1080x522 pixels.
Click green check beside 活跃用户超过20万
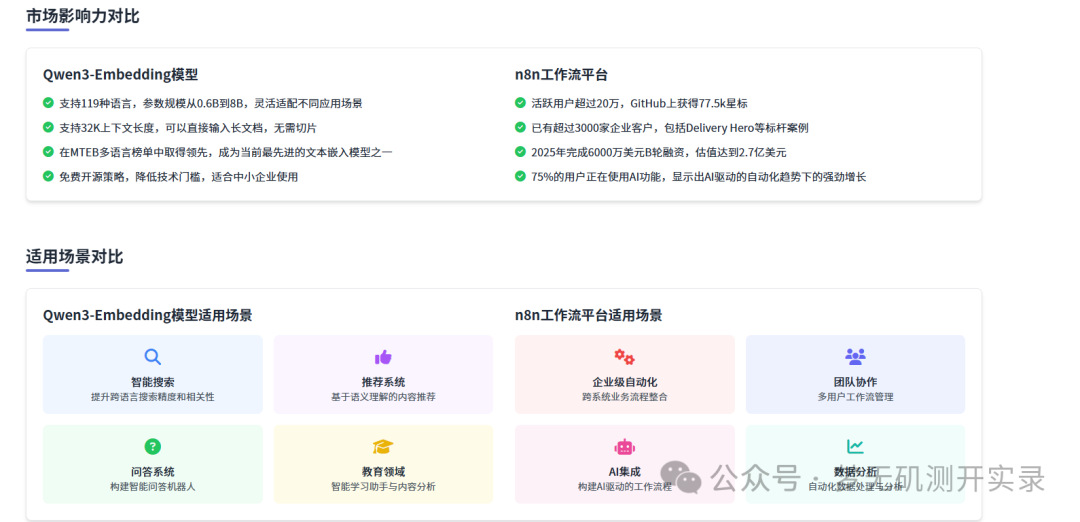(520, 103)
